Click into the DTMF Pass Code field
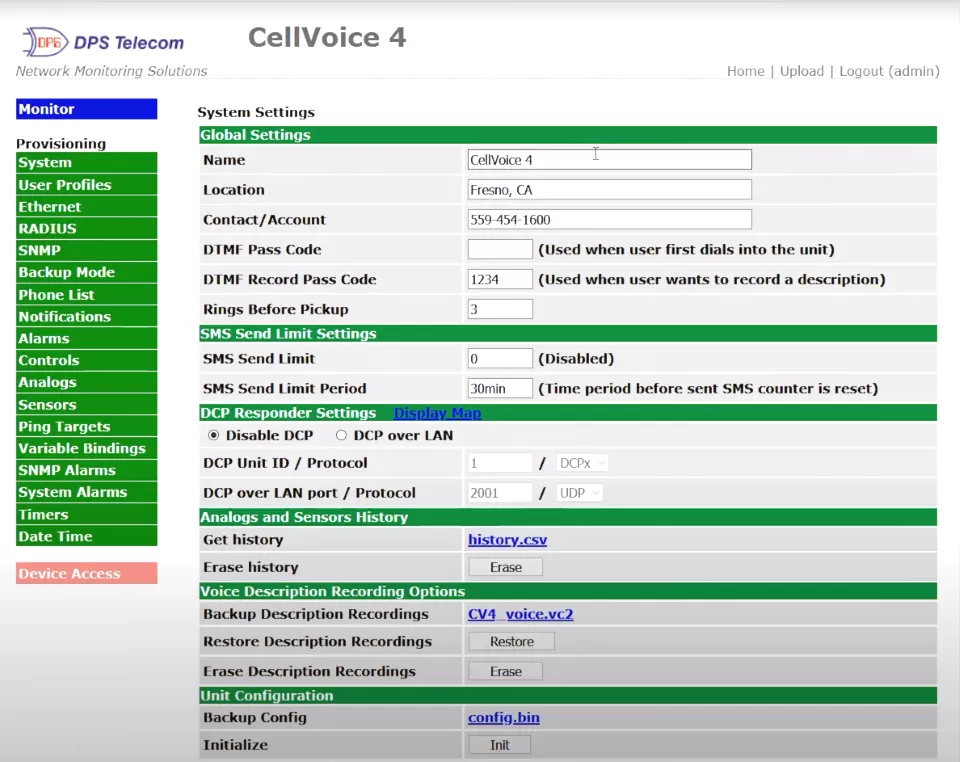The height and width of the screenshot is (762, 960). (x=500, y=250)
